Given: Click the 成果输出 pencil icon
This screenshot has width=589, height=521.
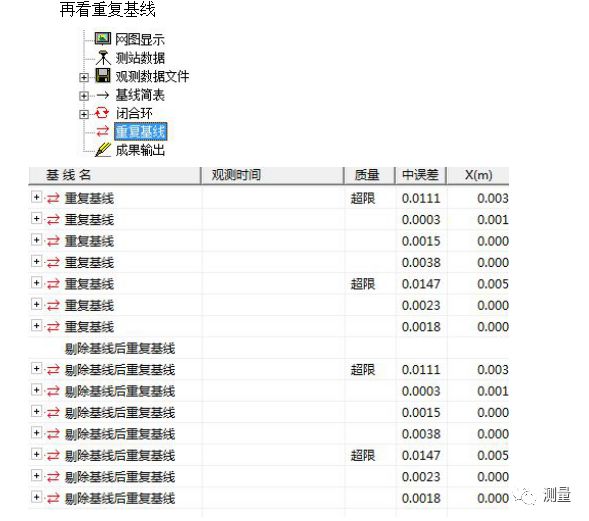Looking at the screenshot, I should click(103, 150).
